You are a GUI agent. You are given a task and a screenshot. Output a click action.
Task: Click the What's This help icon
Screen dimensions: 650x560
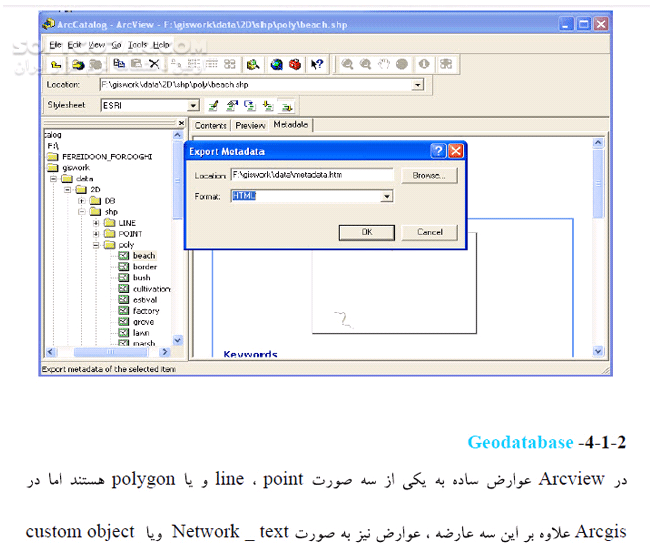coord(317,64)
